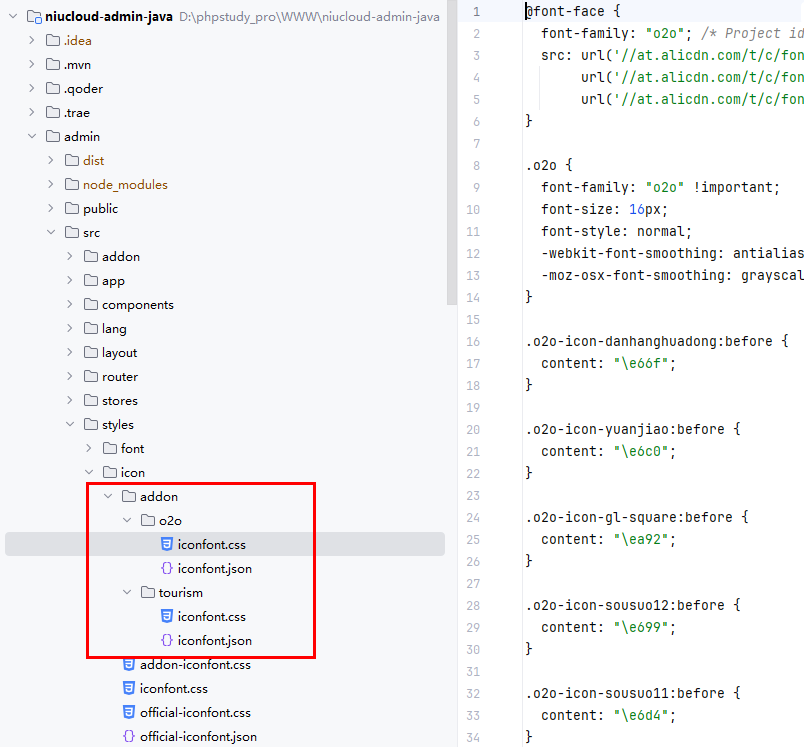This screenshot has width=804, height=747.
Task: Collapse the styles folder chevron
Action: coord(70,425)
